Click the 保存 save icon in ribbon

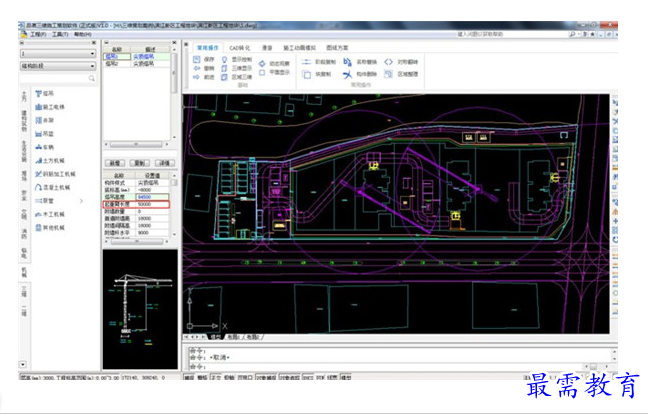(x=197, y=60)
